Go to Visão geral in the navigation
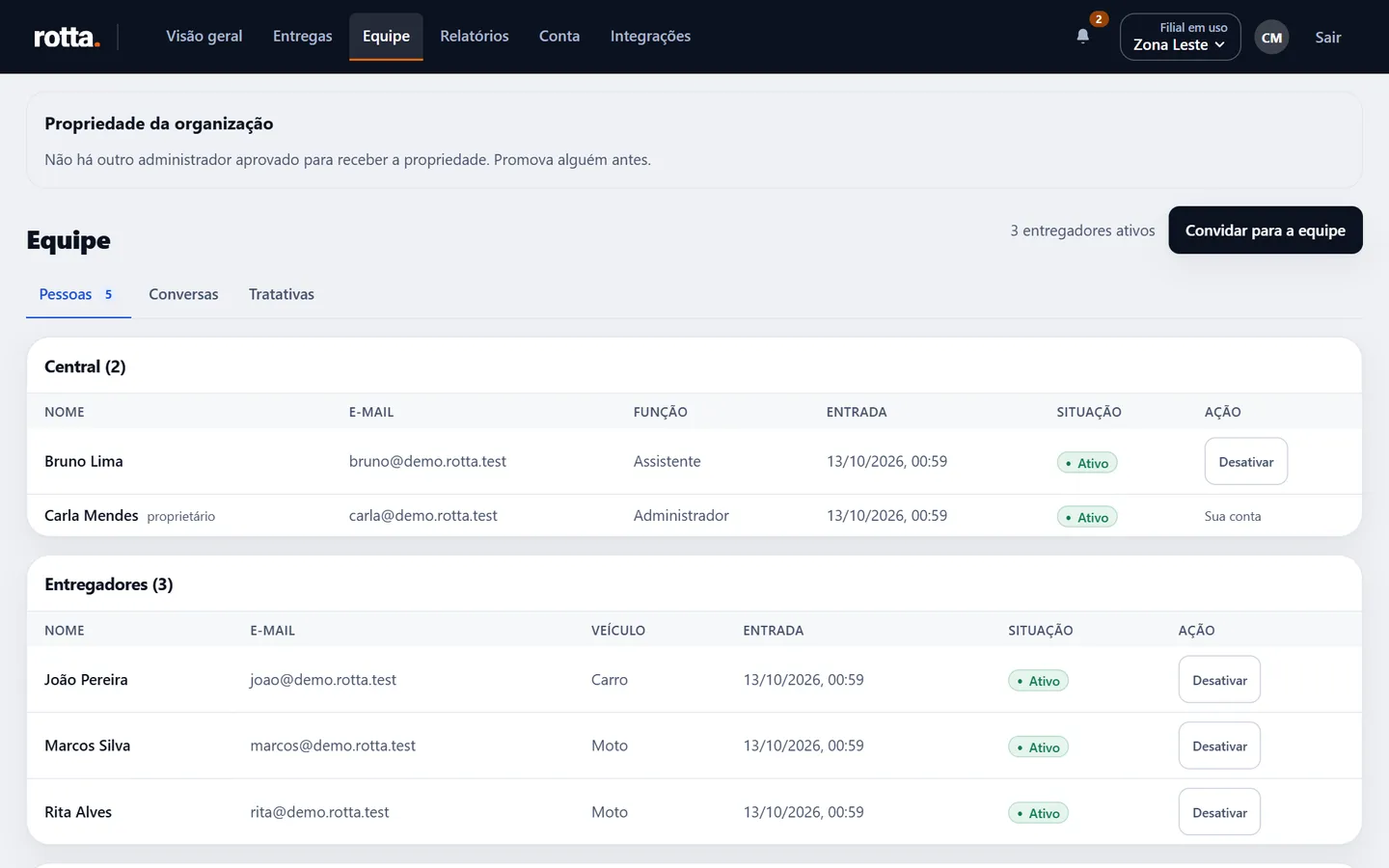1389x868 pixels. click(204, 36)
